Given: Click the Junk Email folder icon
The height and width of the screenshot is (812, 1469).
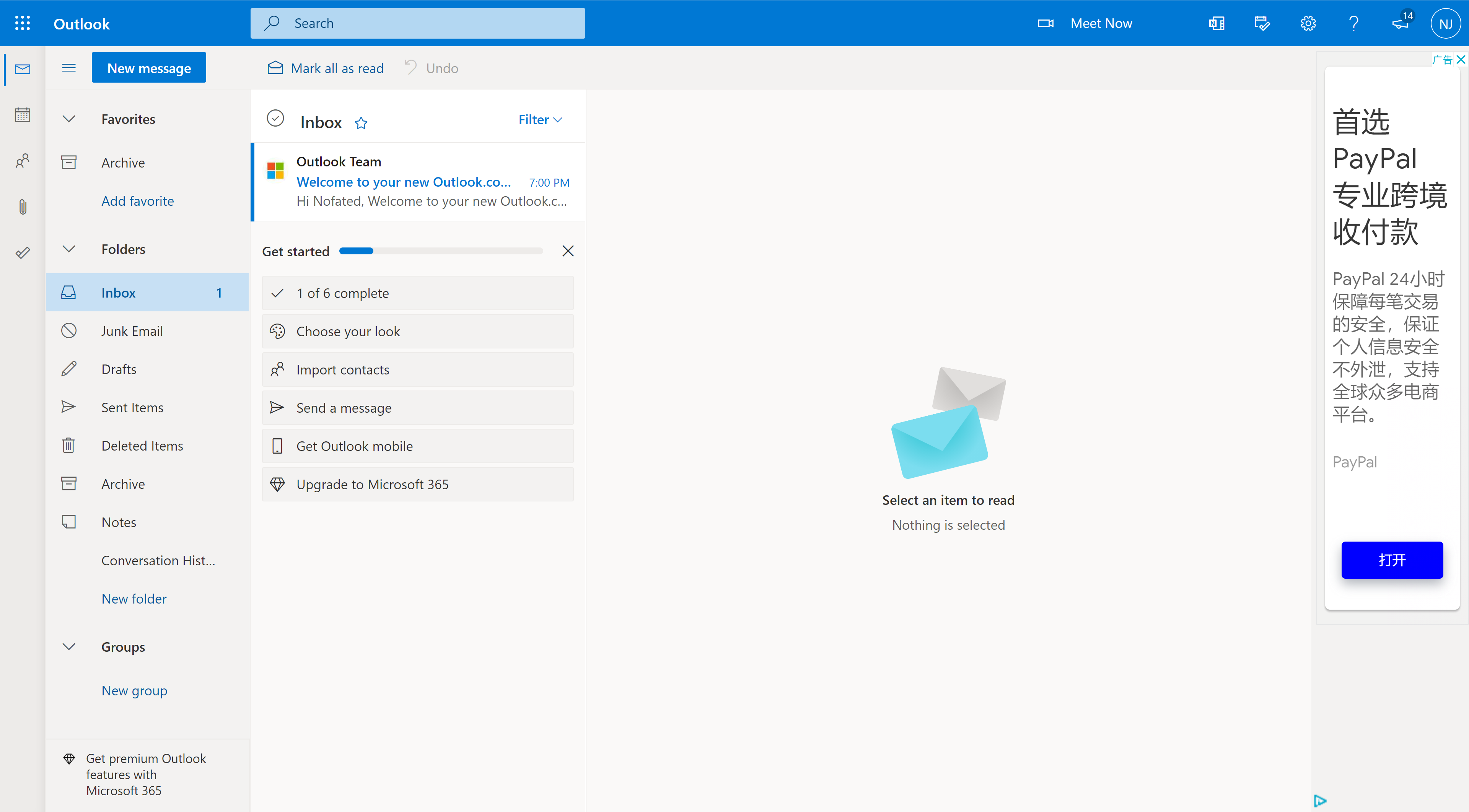Looking at the screenshot, I should [68, 331].
